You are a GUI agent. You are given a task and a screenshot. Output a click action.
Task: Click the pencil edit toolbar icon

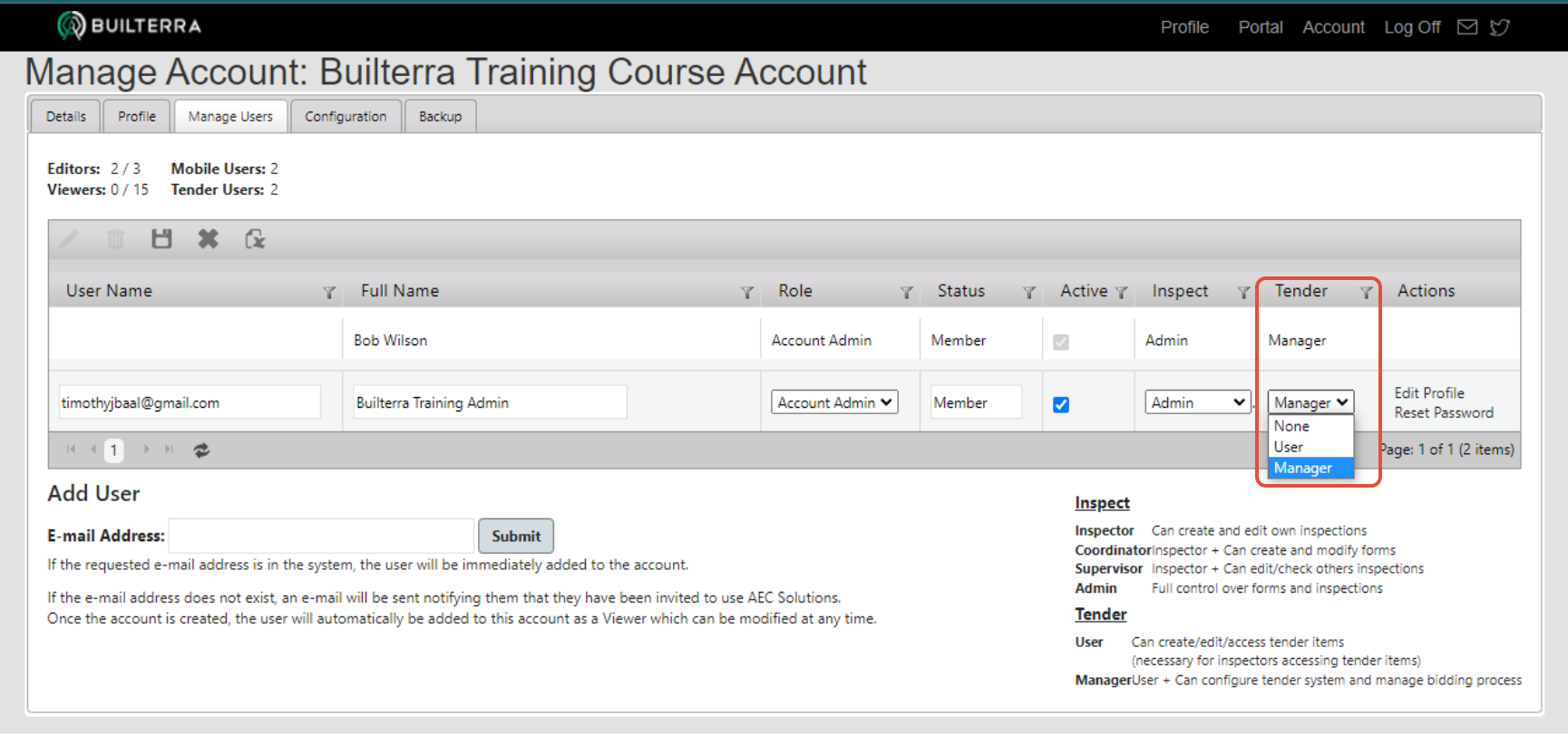tap(69, 239)
